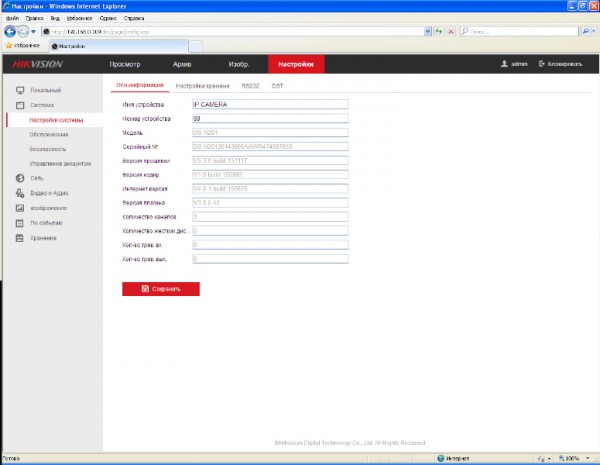
Task: Click the serial number field
Action: [x=270, y=147]
